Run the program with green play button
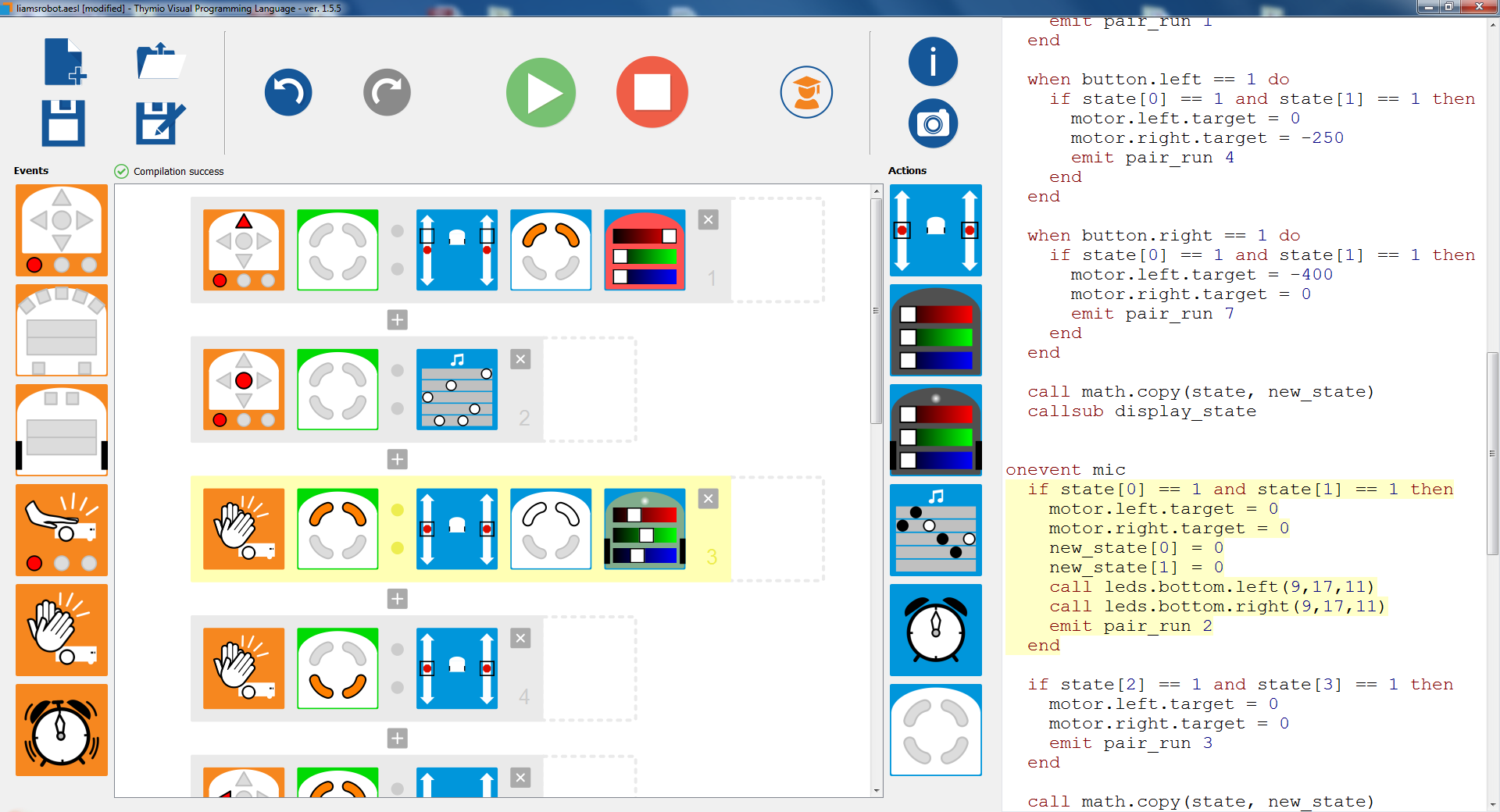This screenshot has height=812, width=1500. click(x=541, y=92)
